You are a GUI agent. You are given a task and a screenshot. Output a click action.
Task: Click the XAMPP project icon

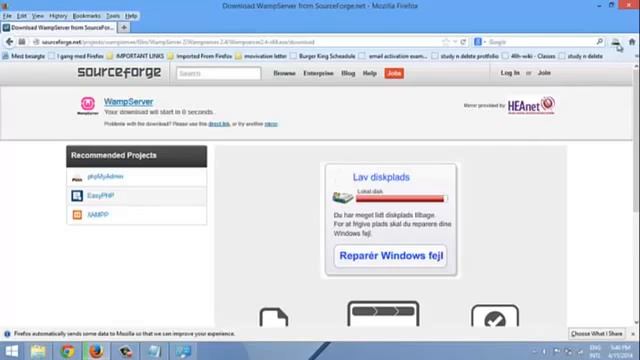click(77, 215)
